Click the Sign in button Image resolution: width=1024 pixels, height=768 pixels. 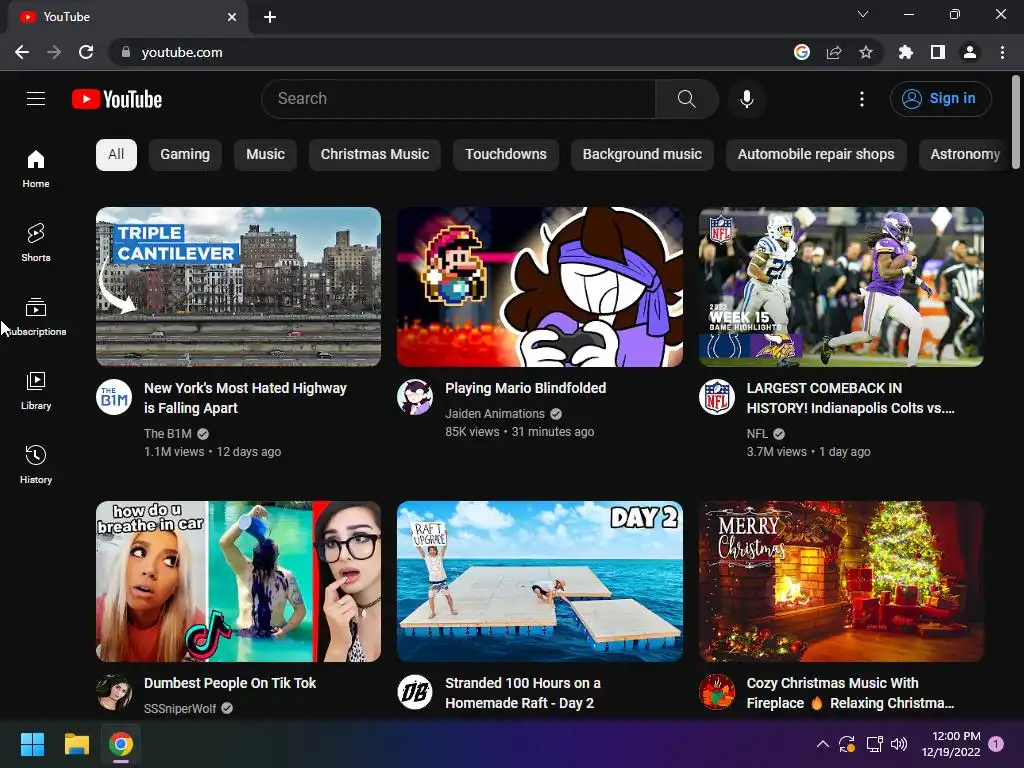(x=940, y=99)
